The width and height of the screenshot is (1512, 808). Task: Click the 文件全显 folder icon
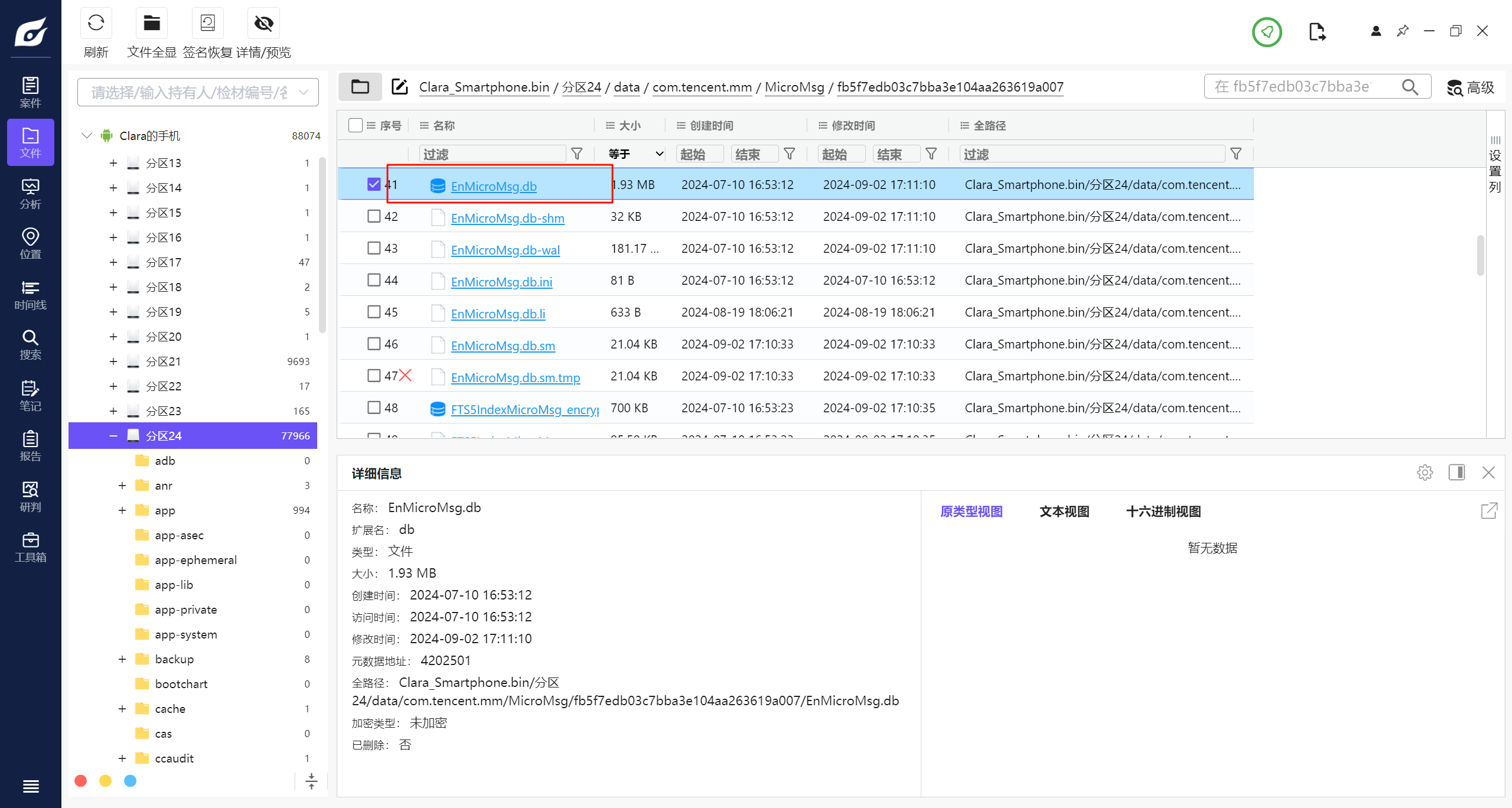(152, 24)
